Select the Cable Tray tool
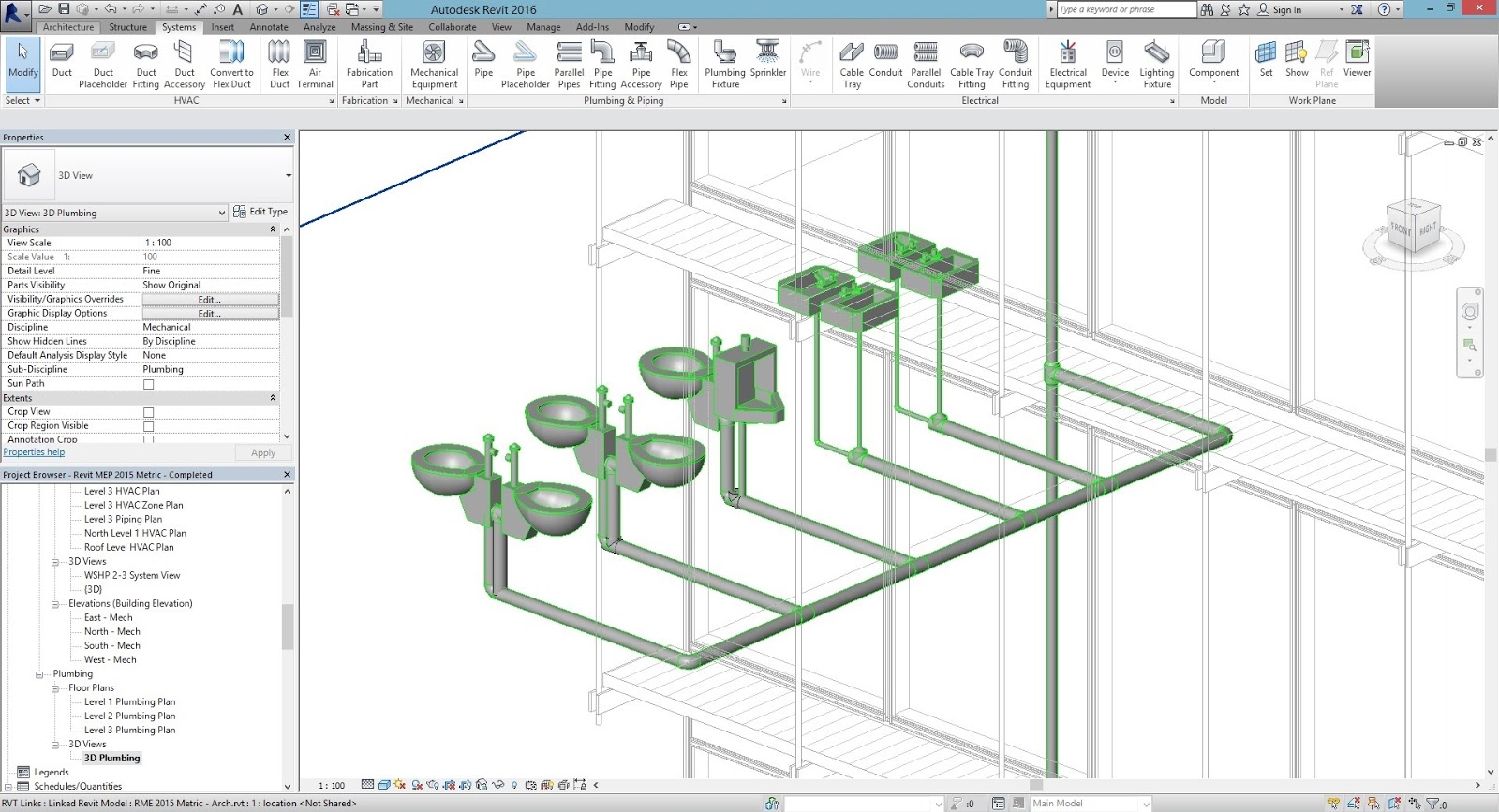This screenshot has height=812, width=1499. point(852,64)
